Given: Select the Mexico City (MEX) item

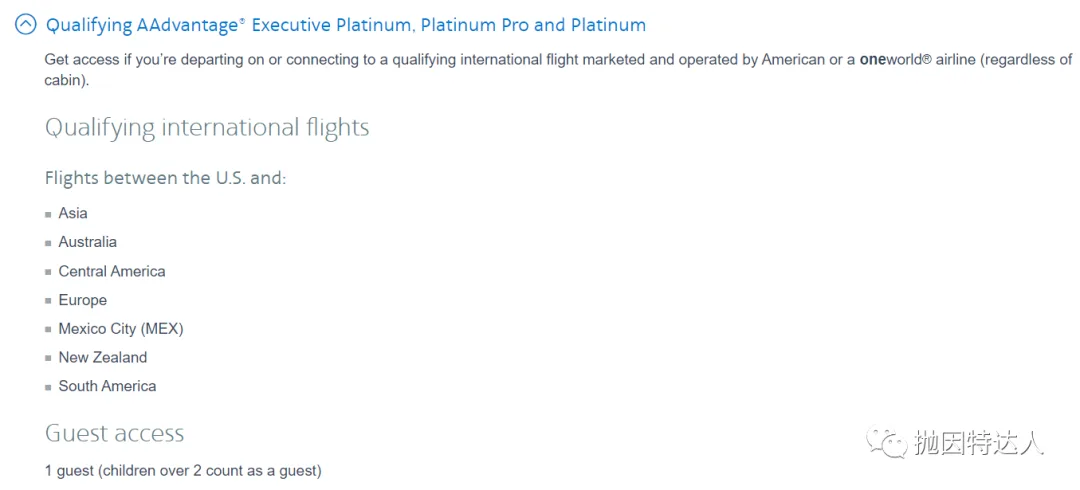Looking at the screenshot, I should [x=121, y=329].
